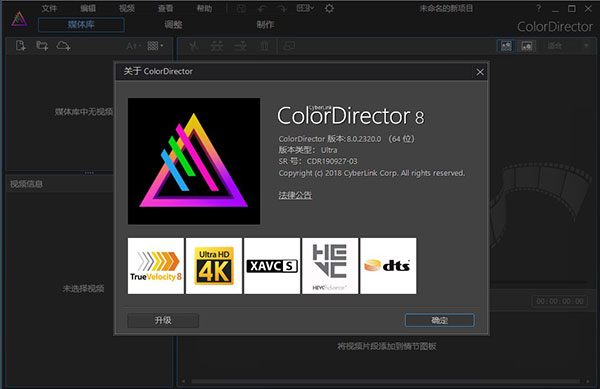This screenshot has width=600, height=389.
Task: Click the version text 8.0.2320.0
Action: (x=364, y=139)
